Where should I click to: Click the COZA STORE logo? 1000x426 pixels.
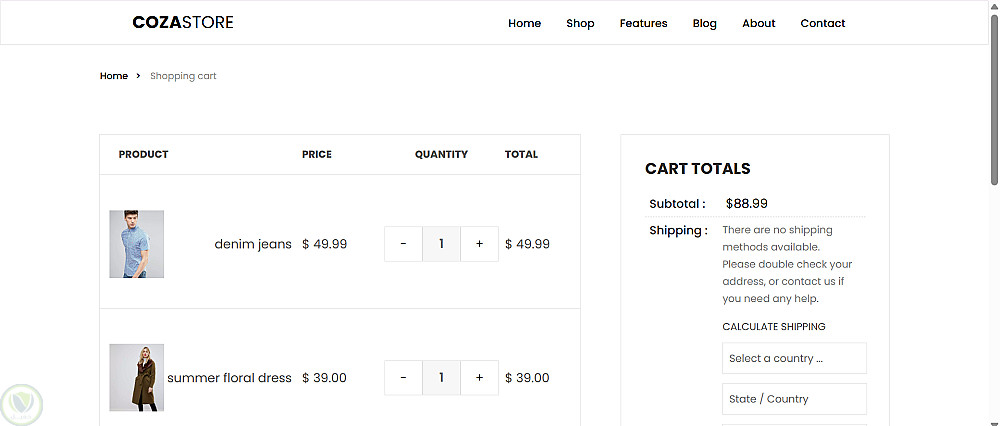[x=182, y=22]
